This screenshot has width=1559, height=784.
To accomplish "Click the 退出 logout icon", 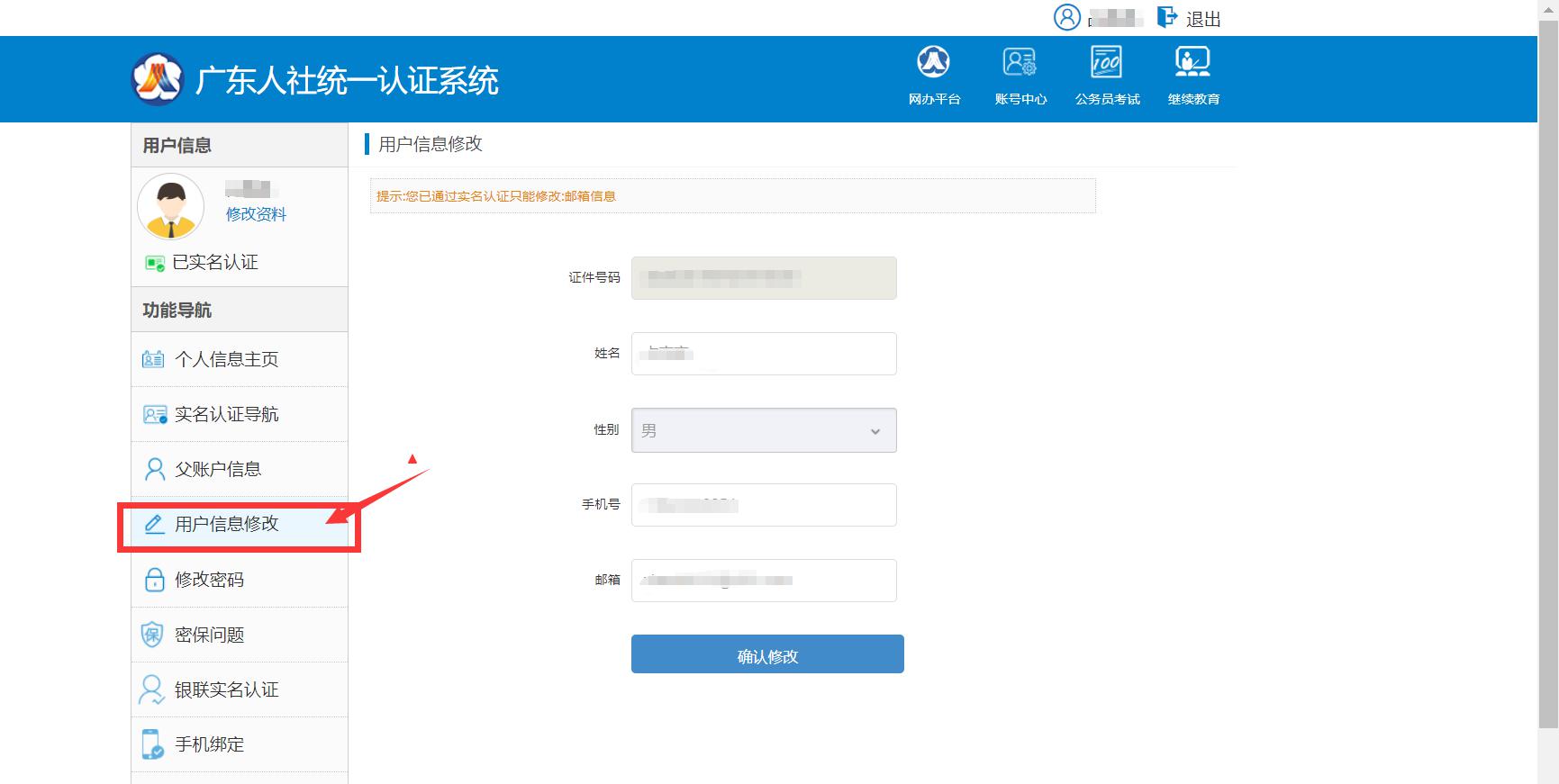I will pos(1167,17).
